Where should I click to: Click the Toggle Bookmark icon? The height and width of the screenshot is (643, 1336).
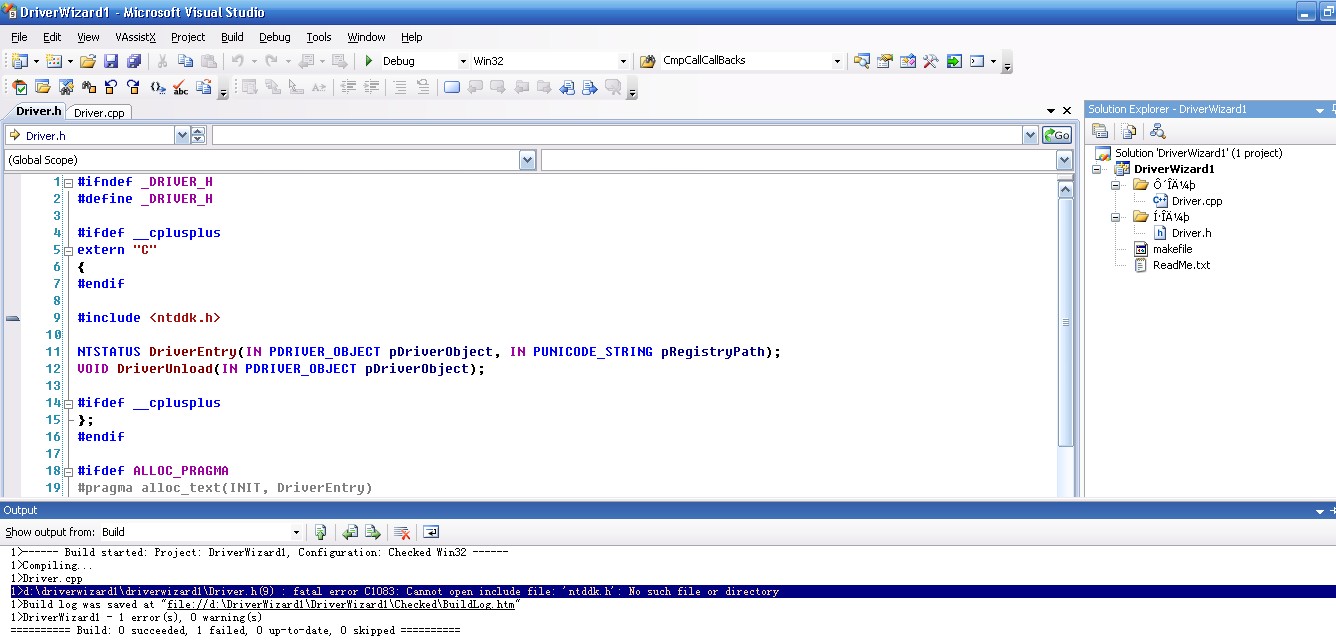tap(452, 88)
